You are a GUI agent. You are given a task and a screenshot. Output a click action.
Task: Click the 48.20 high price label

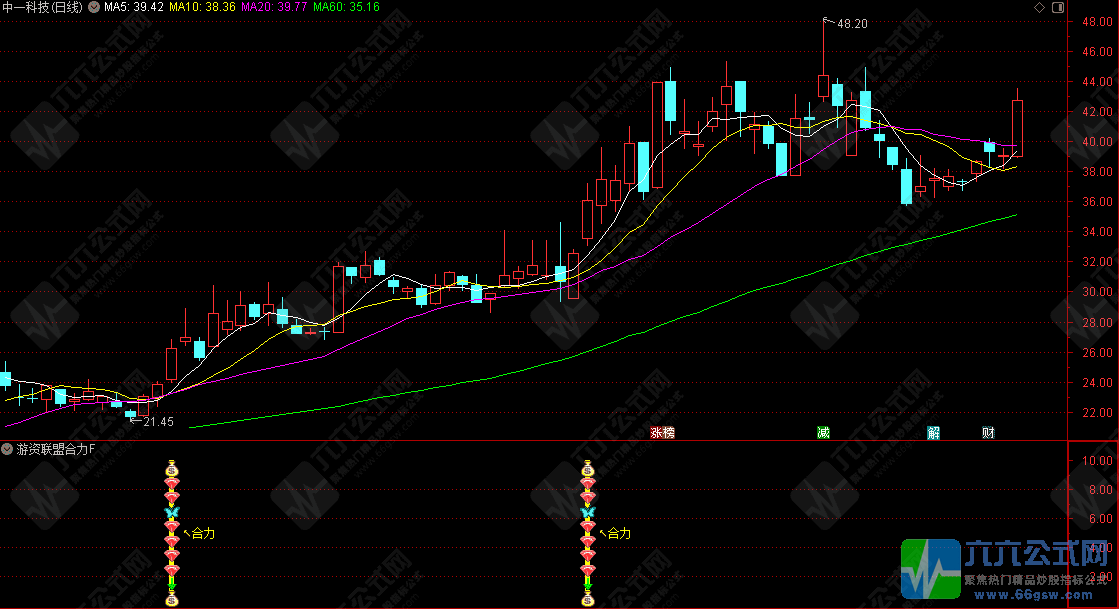click(x=852, y=24)
